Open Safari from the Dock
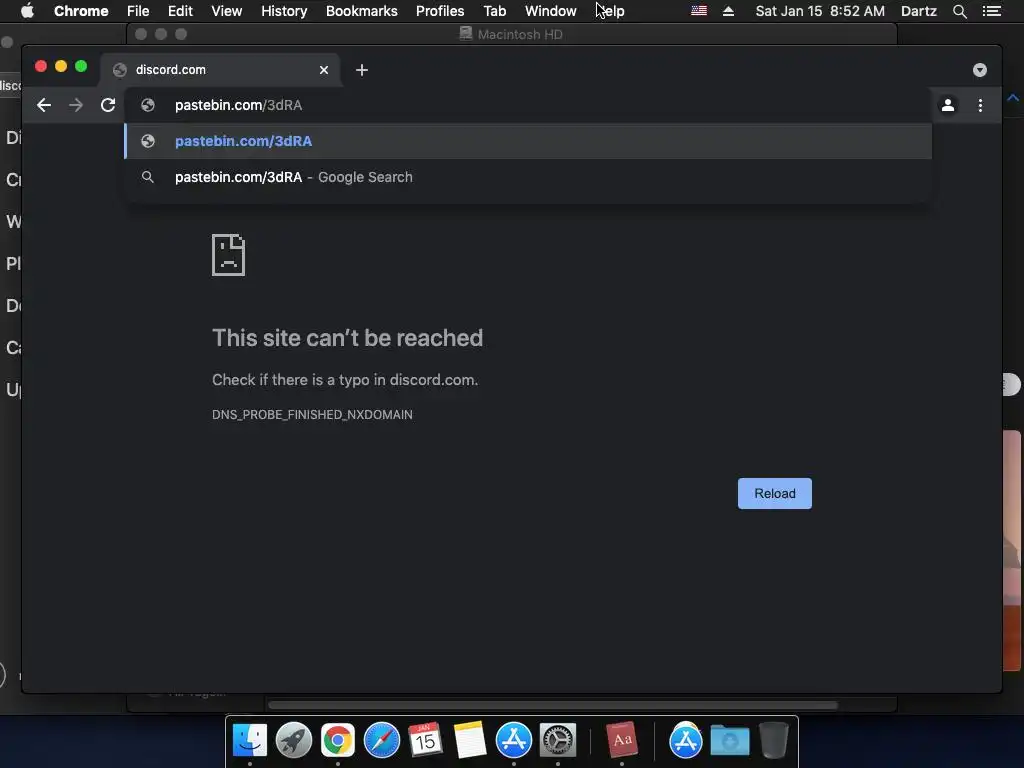The image size is (1024, 768). point(381,740)
